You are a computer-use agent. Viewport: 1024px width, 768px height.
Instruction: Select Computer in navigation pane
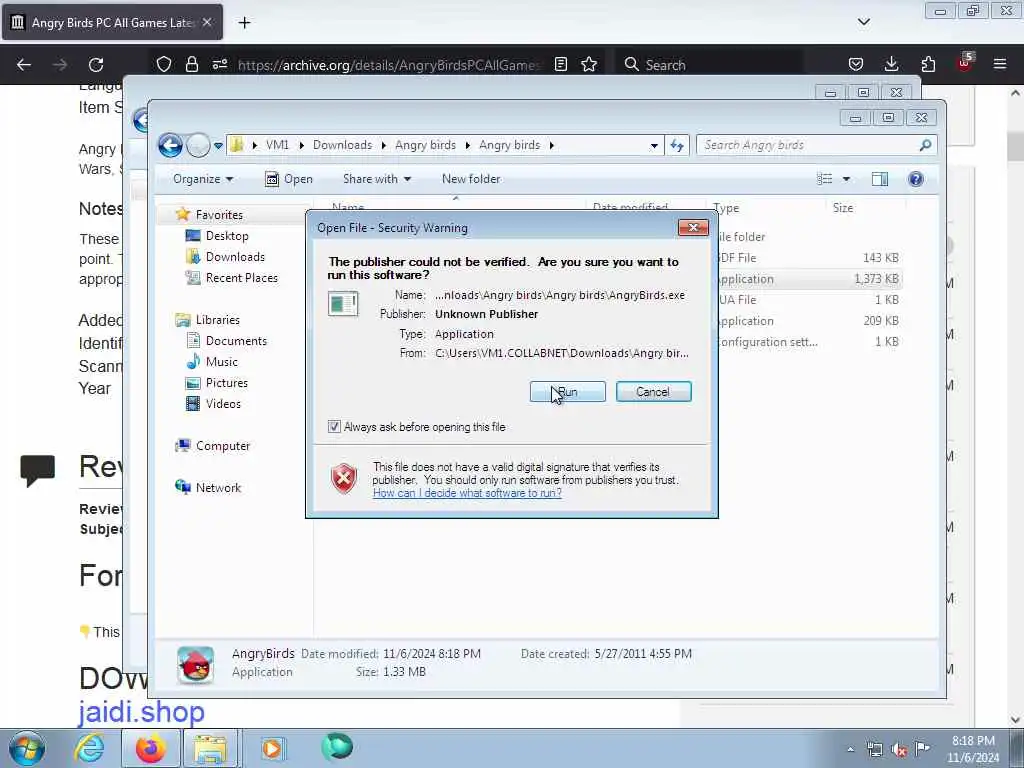pyautogui.click(x=223, y=446)
